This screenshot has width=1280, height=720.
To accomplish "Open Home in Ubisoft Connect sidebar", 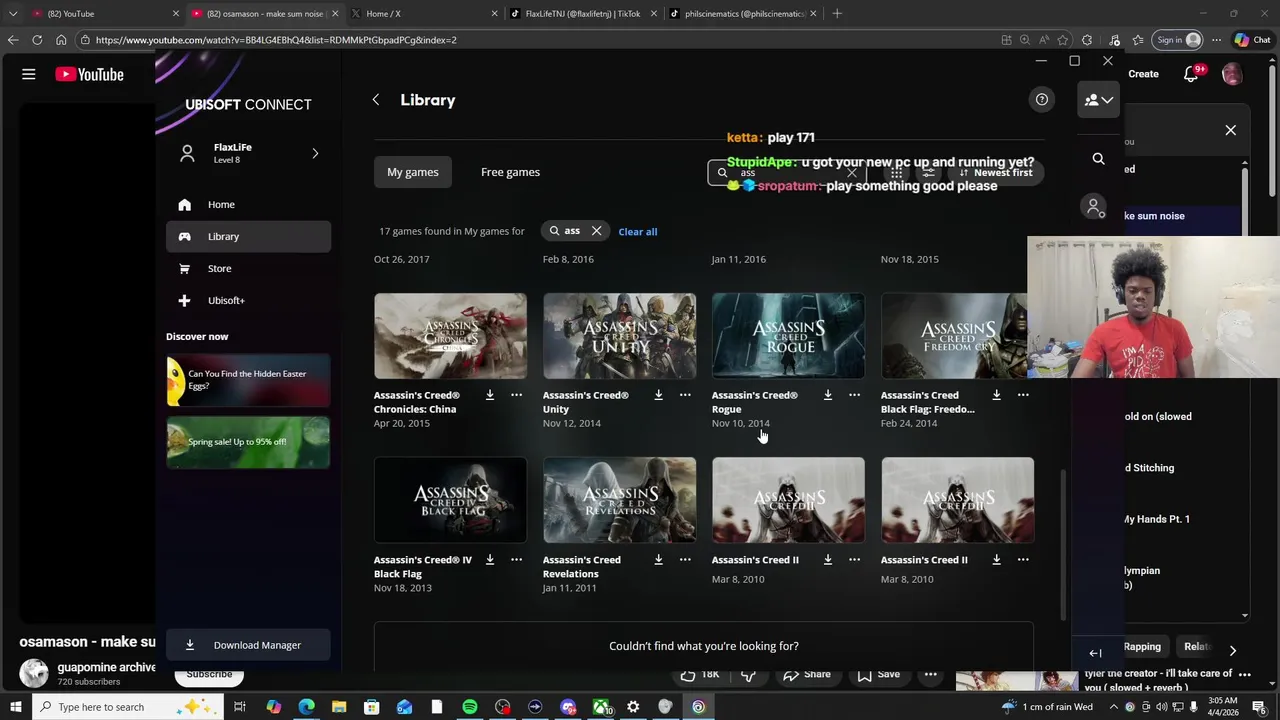I will pos(248,204).
